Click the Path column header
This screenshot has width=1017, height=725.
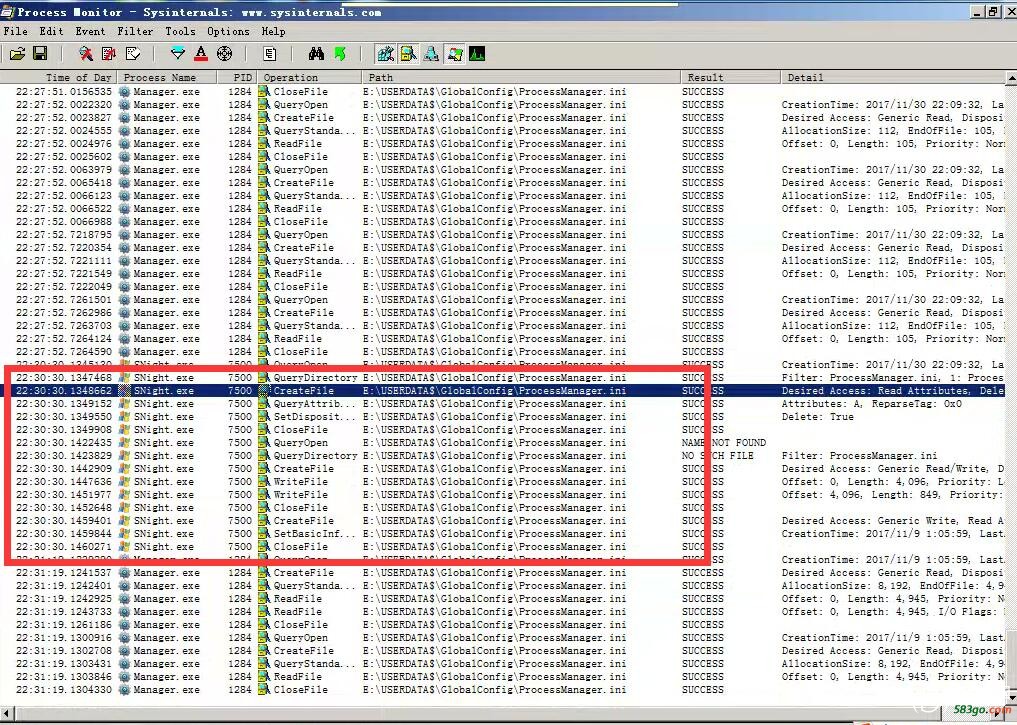pyautogui.click(x=521, y=77)
